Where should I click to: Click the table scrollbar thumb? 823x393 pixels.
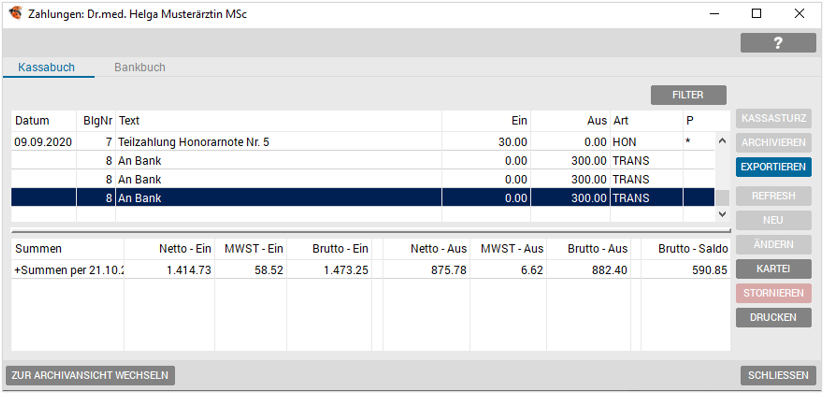(723, 198)
